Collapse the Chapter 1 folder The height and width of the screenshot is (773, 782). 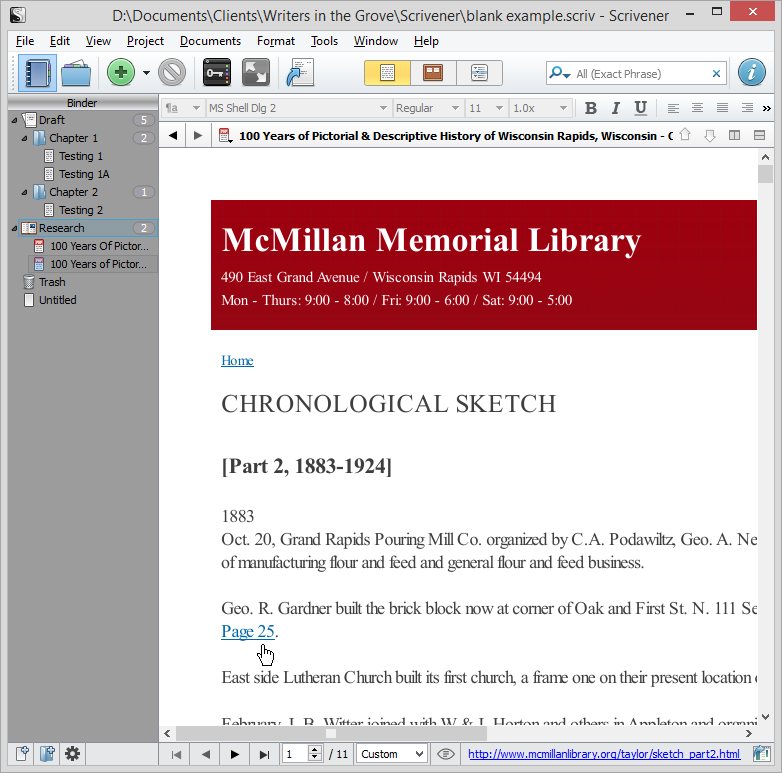(24, 138)
